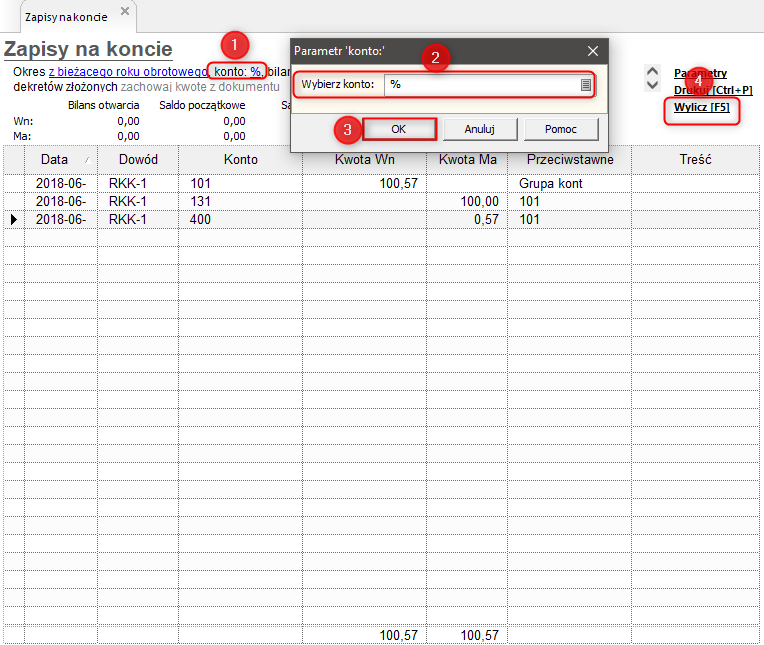Click the up chevron beside Parametry
Screen dimensions: 764x645
pos(652,71)
